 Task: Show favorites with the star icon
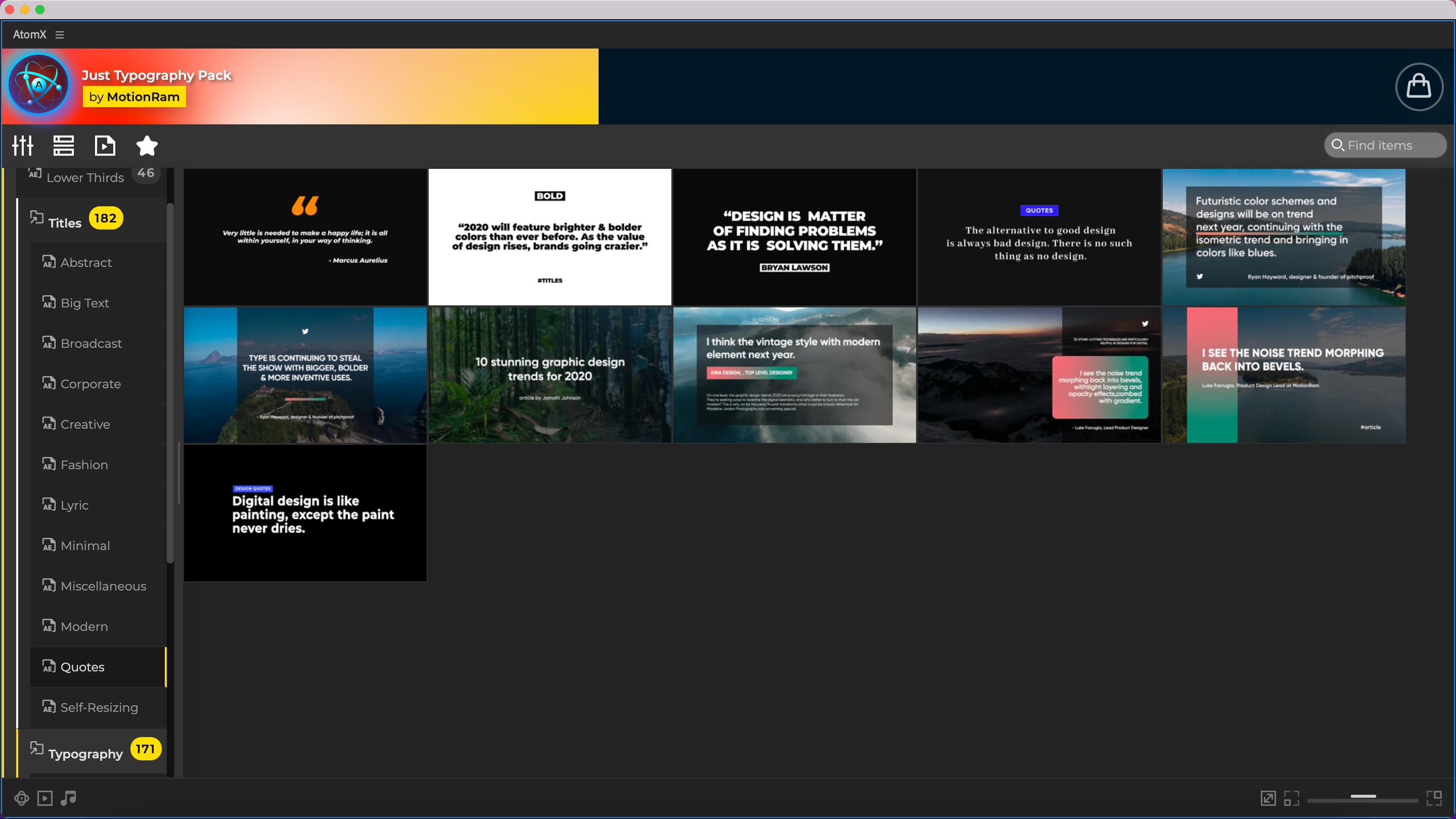[147, 145]
